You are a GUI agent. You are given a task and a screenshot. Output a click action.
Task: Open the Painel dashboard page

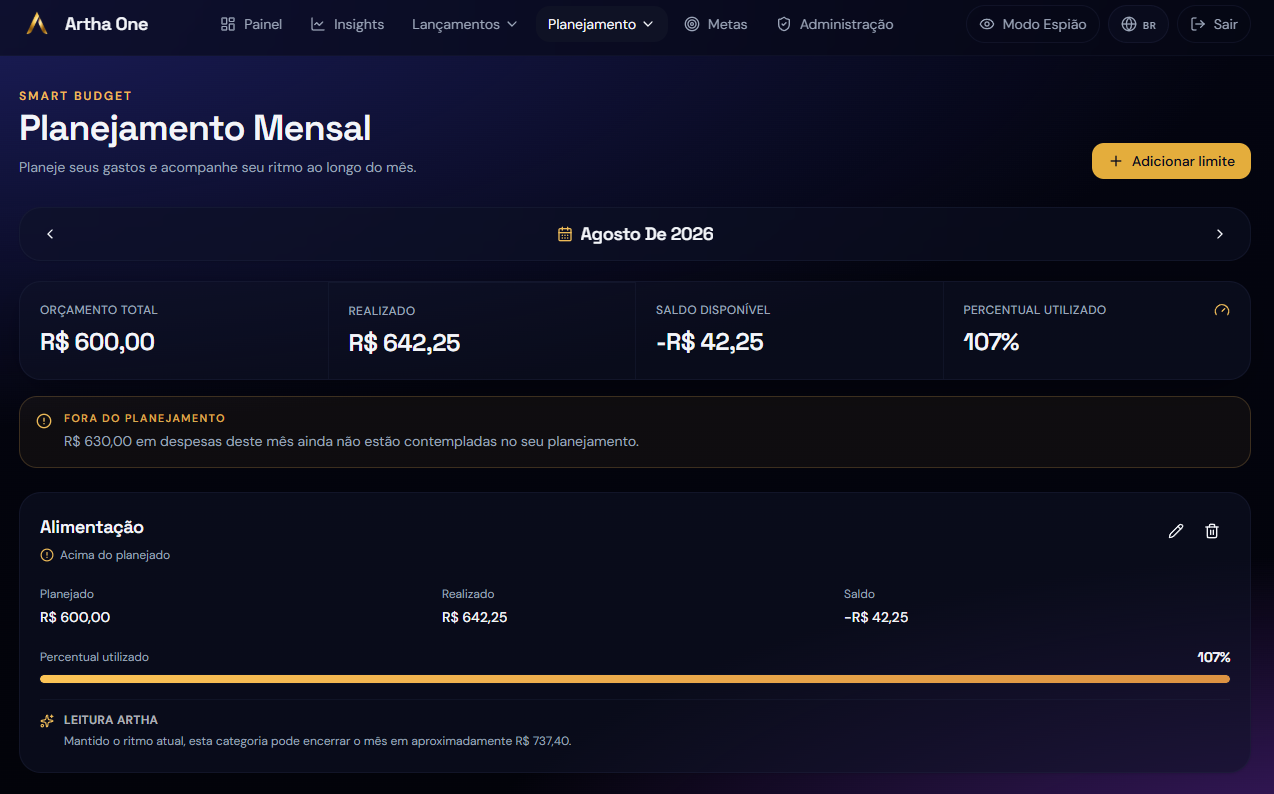coord(251,24)
